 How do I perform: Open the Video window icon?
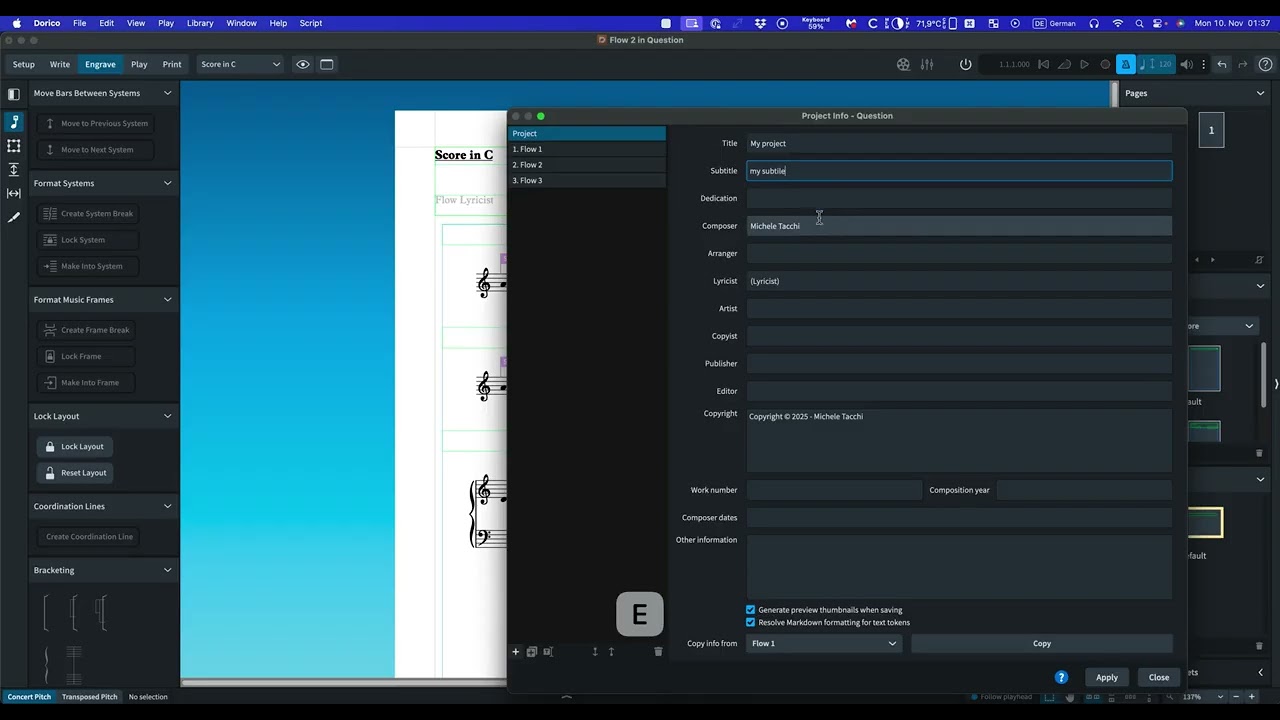tap(903, 64)
